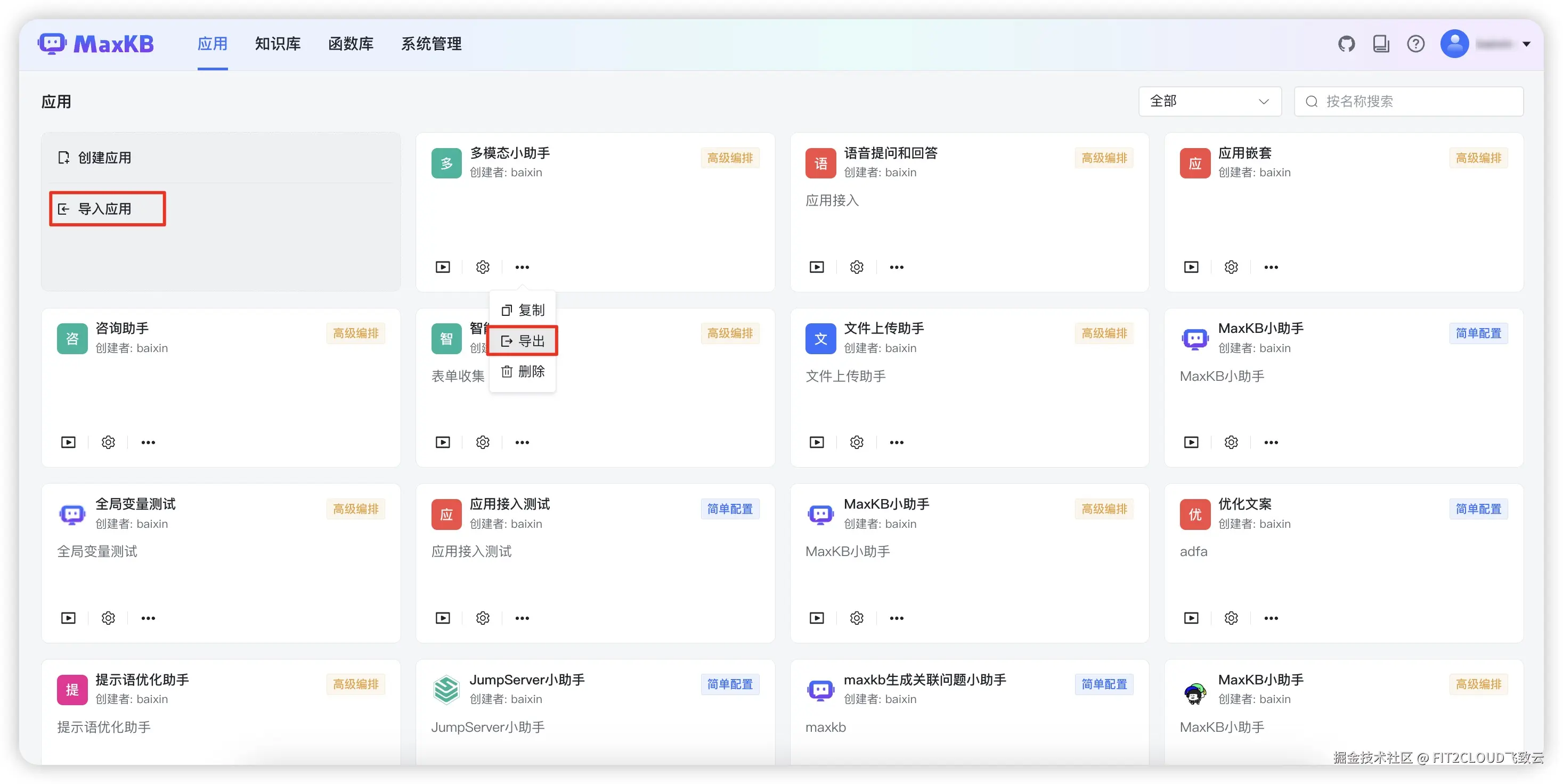Open the documentation book icon
The image size is (1563, 784).
point(1380,44)
